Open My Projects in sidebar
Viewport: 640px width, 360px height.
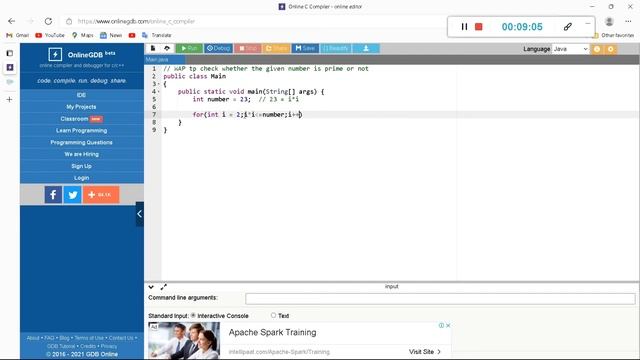point(81,107)
